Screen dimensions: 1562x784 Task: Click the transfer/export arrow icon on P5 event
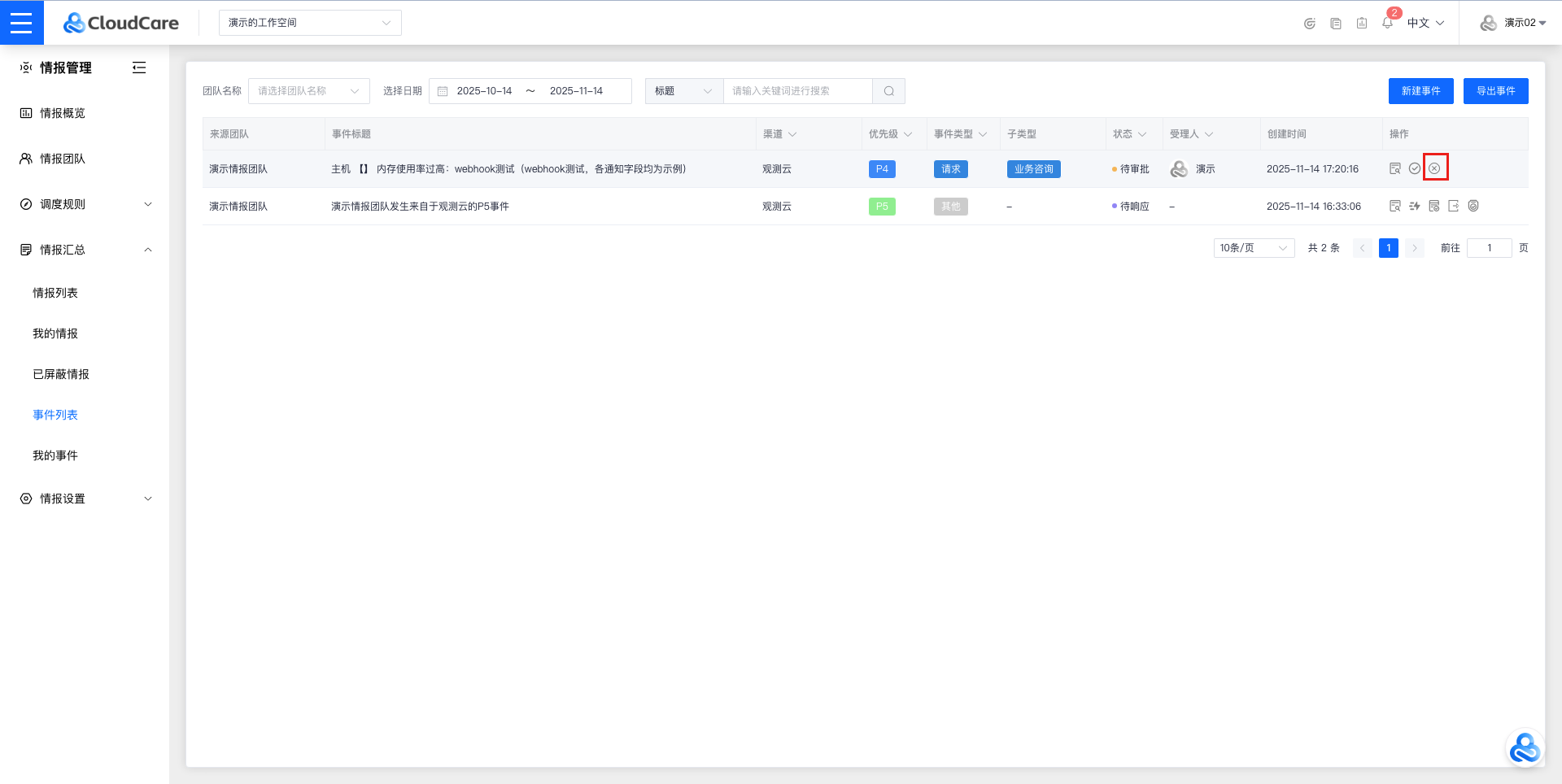(x=1454, y=207)
